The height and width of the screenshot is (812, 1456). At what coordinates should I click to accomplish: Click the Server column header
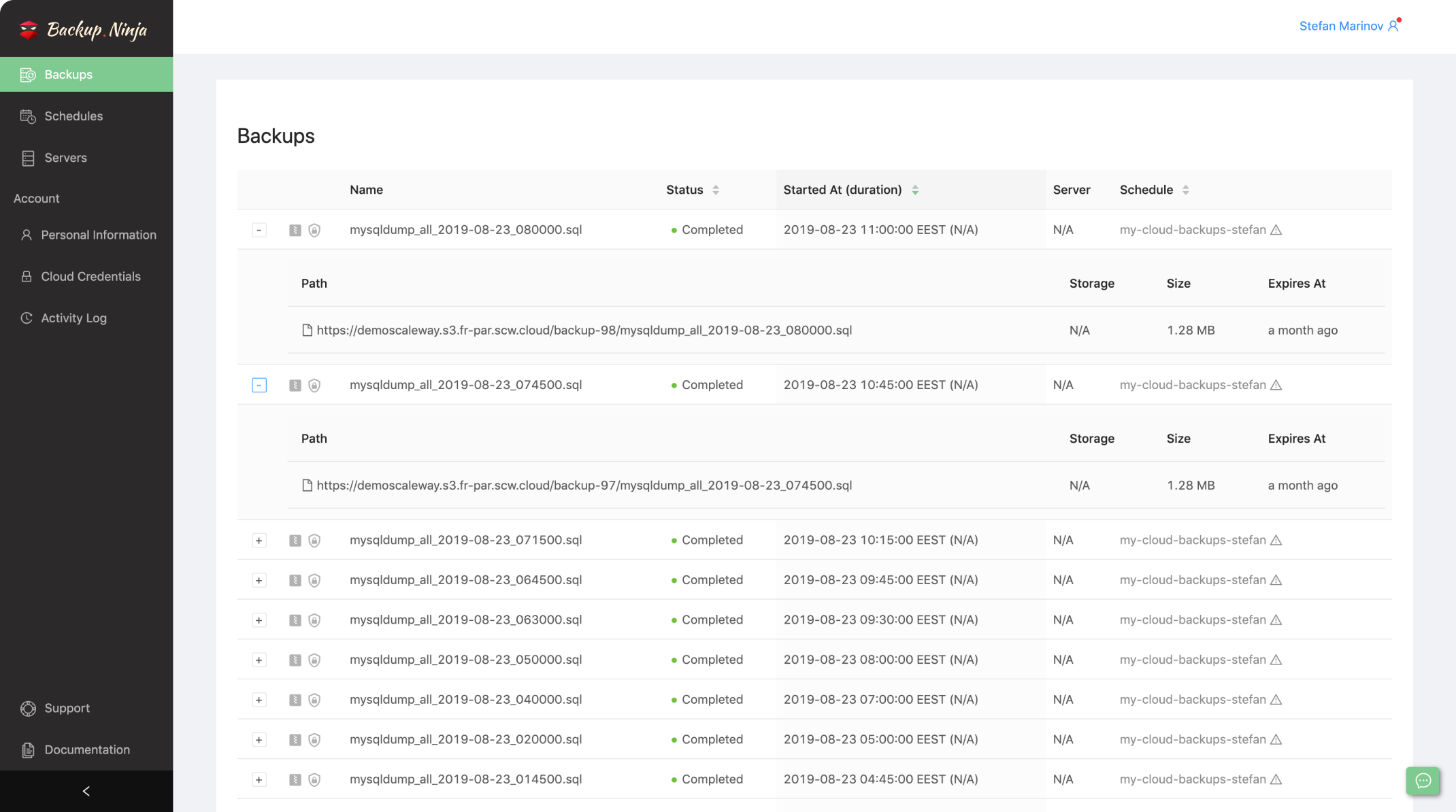click(x=1072, y=190)
